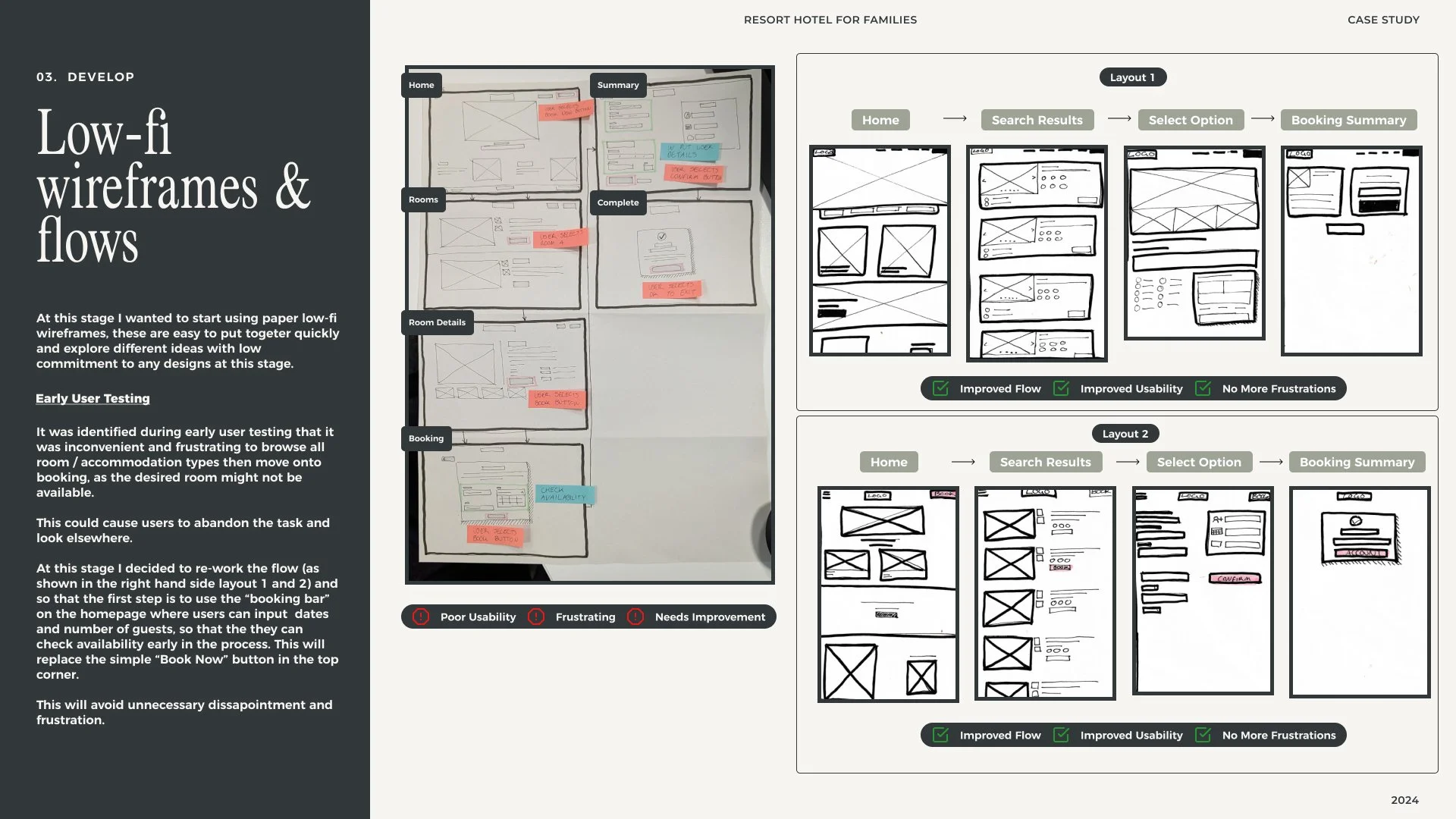Select the Layout 2 pill label

pyautogui.click(x=1125, y=434)
